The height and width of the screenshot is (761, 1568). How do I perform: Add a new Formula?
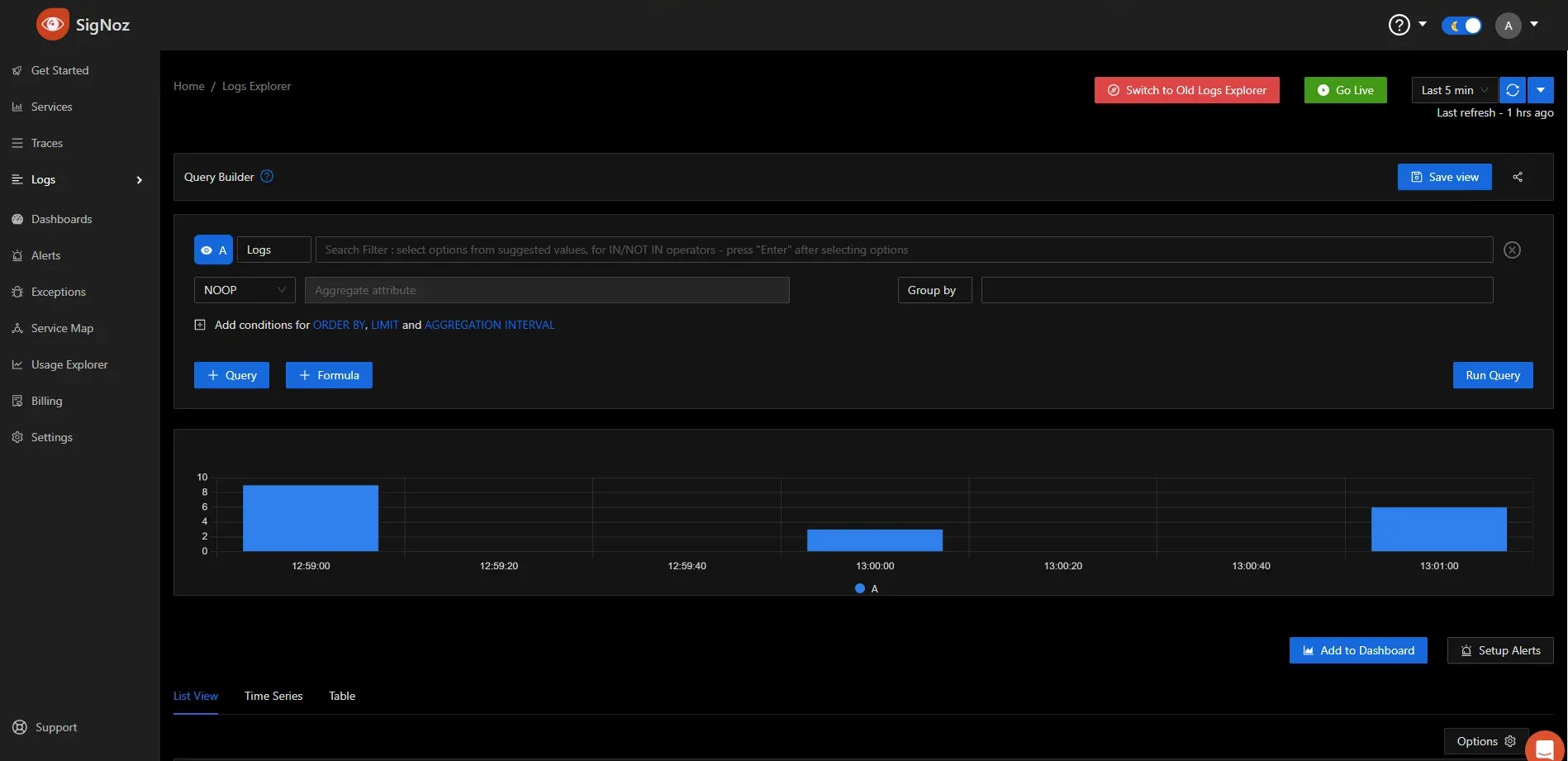pyautogui.click(x=329, y=375)
